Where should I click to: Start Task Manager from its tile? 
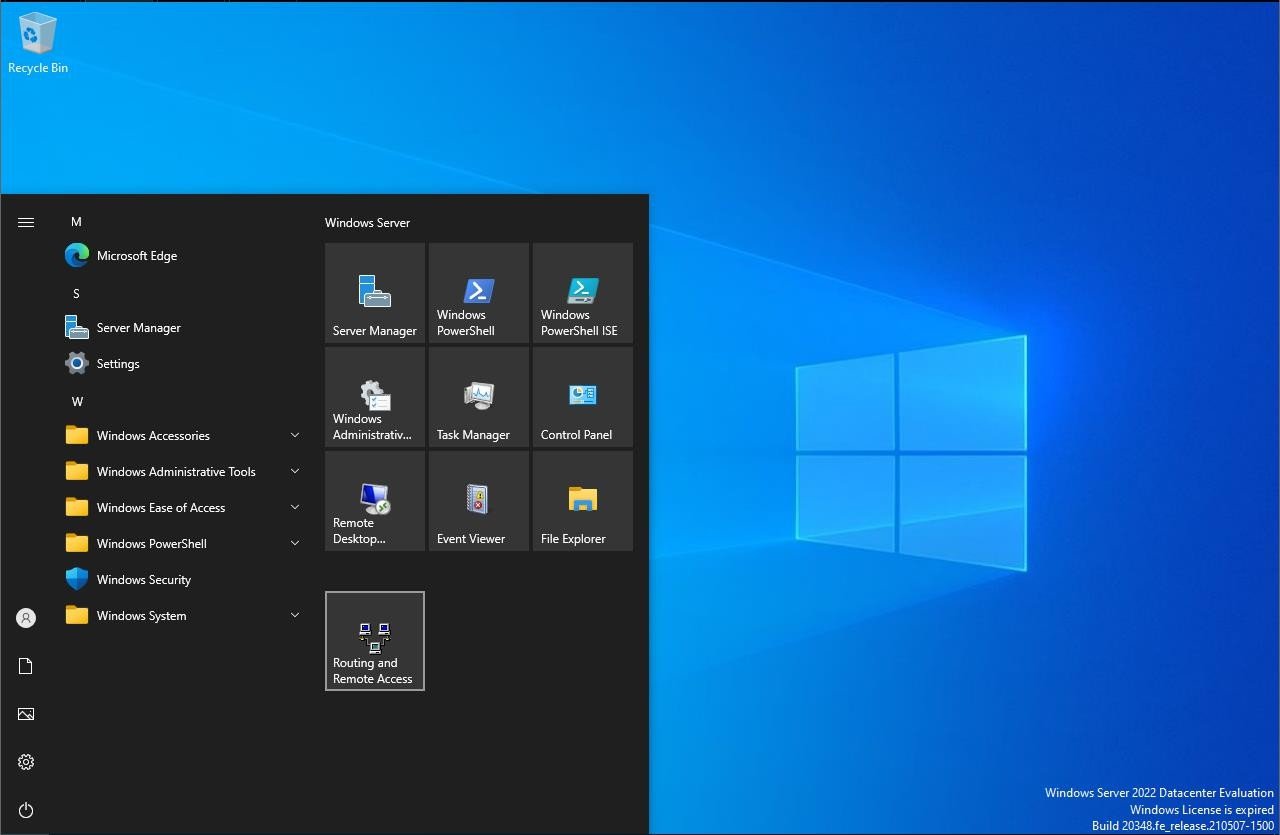[479, 397]
